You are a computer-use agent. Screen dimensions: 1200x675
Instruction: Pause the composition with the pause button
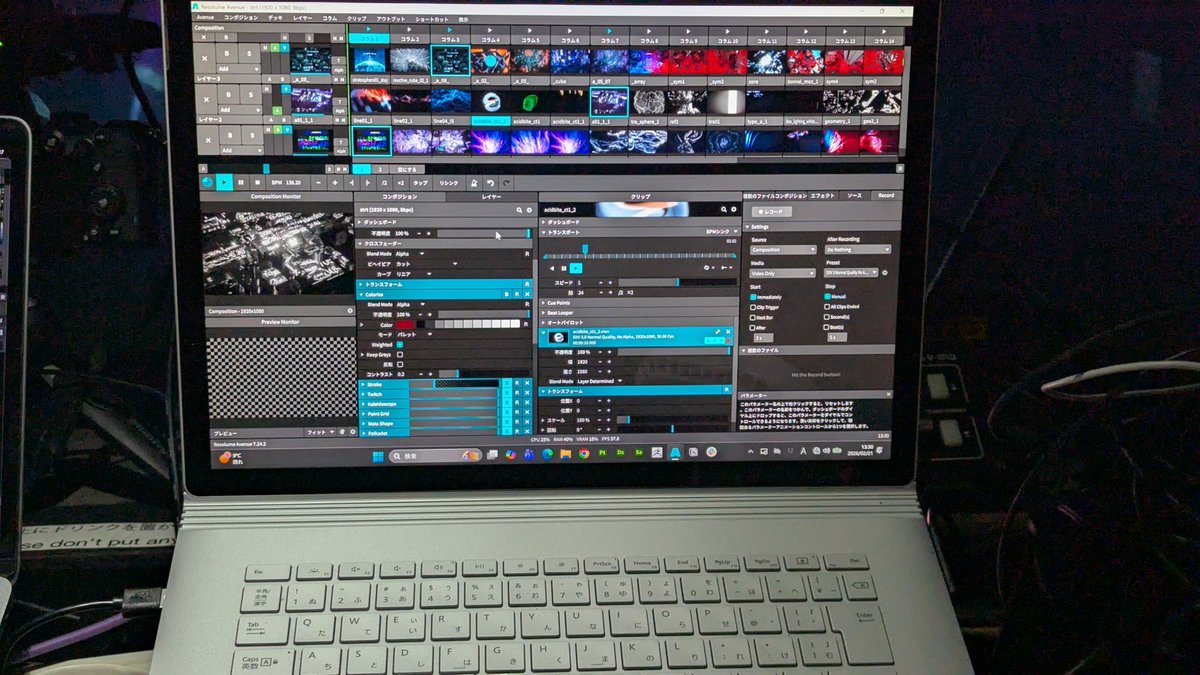coord(241,182)
